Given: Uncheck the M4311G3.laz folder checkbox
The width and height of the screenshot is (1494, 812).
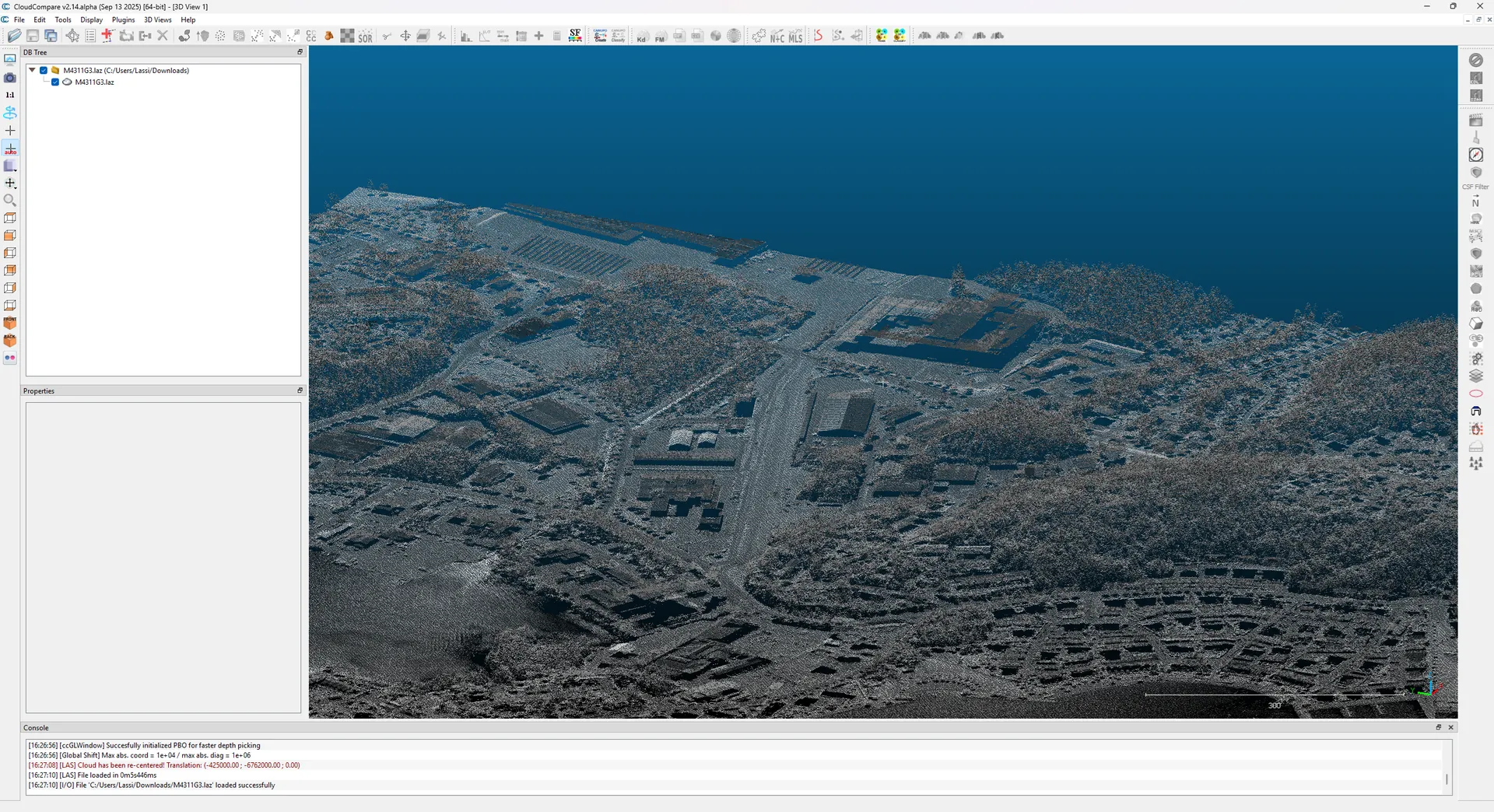Looking at the screenshot, I should click(x=44, y=70).
